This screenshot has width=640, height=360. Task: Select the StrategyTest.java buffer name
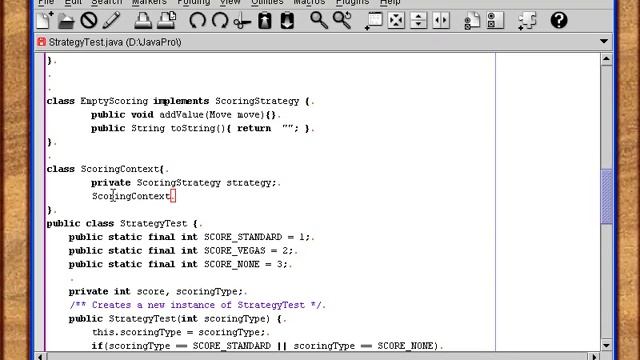(115, 42)
